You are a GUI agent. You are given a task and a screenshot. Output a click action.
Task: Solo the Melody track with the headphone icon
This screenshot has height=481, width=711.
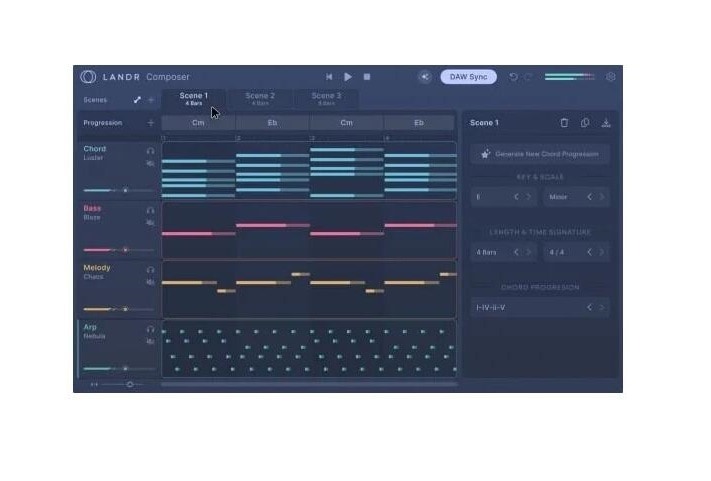click(x=151, y=270)
